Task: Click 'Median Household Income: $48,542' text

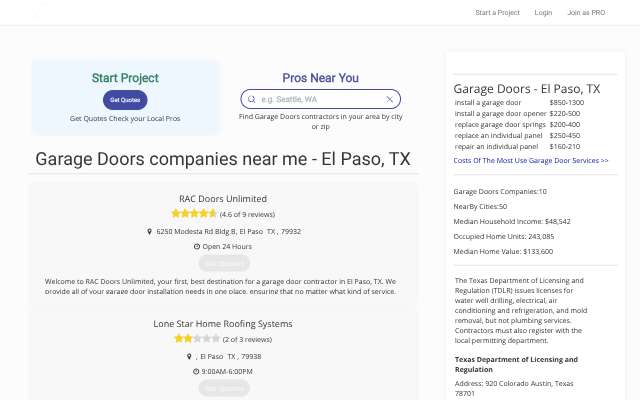Action: pos(512,221)
